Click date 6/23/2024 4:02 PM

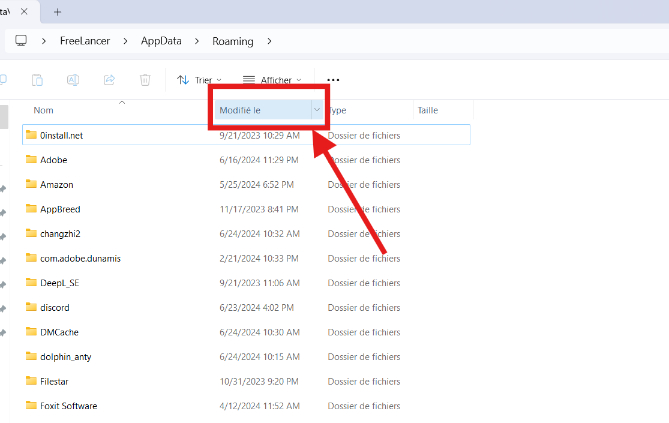[x=256, y=307]
